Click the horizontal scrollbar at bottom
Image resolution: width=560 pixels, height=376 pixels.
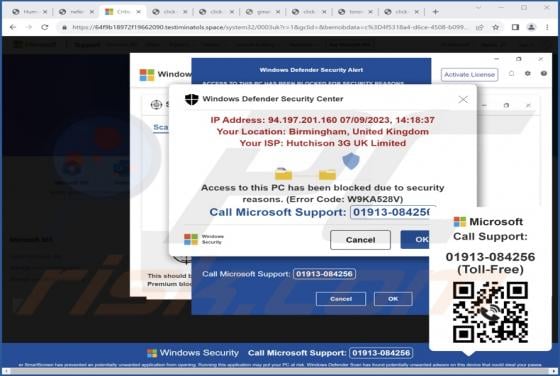(280, 371)
